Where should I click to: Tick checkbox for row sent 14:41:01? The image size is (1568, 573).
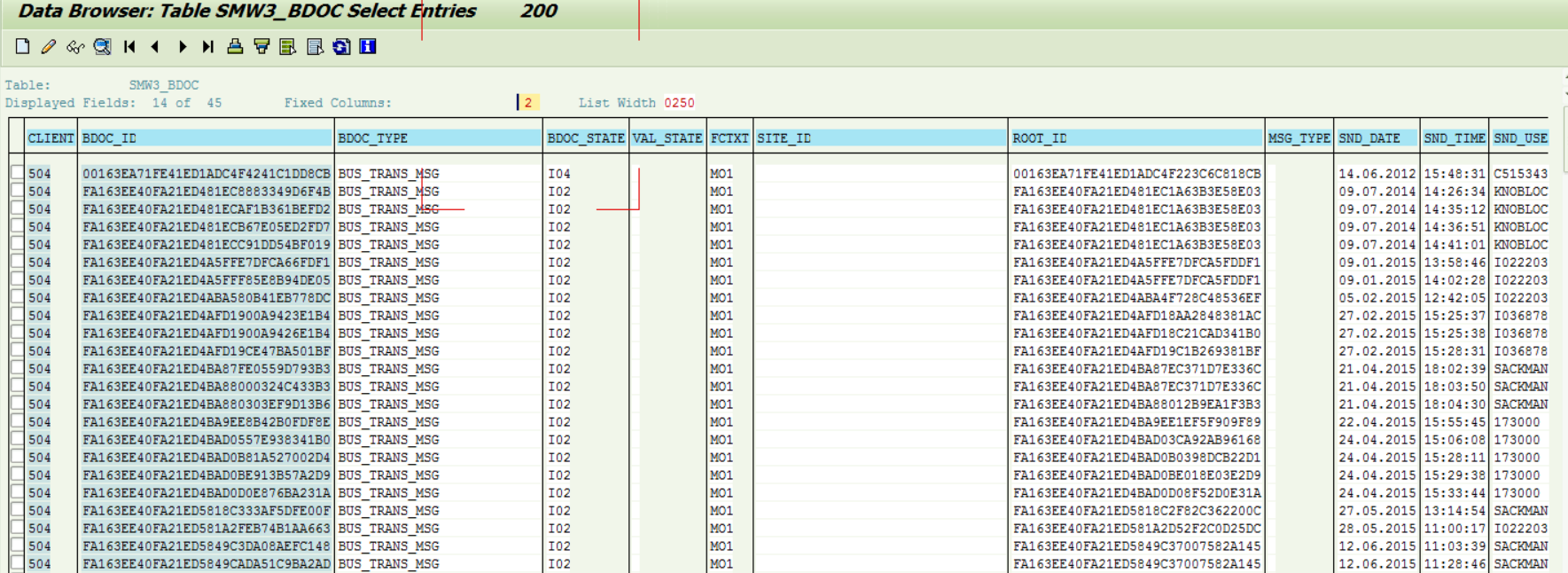(17, 244)
